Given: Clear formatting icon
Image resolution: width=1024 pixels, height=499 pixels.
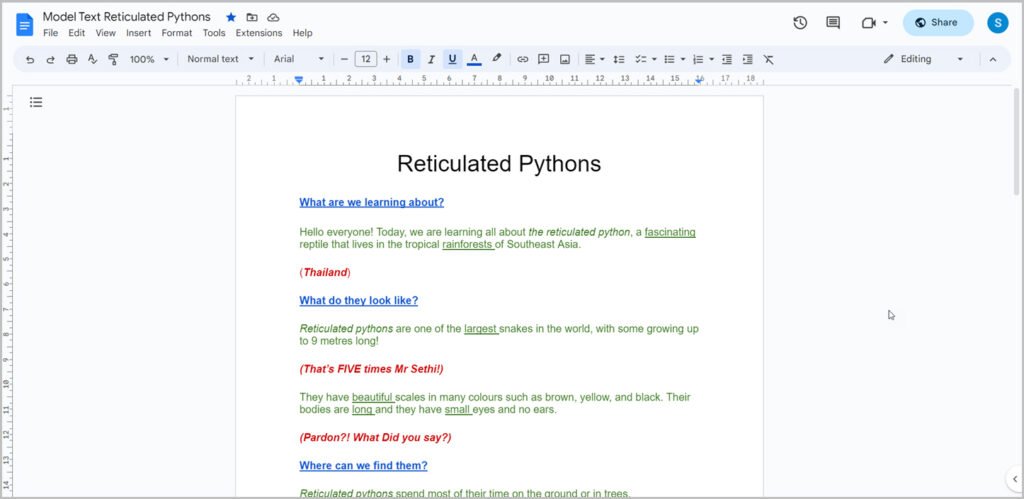Looking at the screenshot, I should click(x=769, y=59).
